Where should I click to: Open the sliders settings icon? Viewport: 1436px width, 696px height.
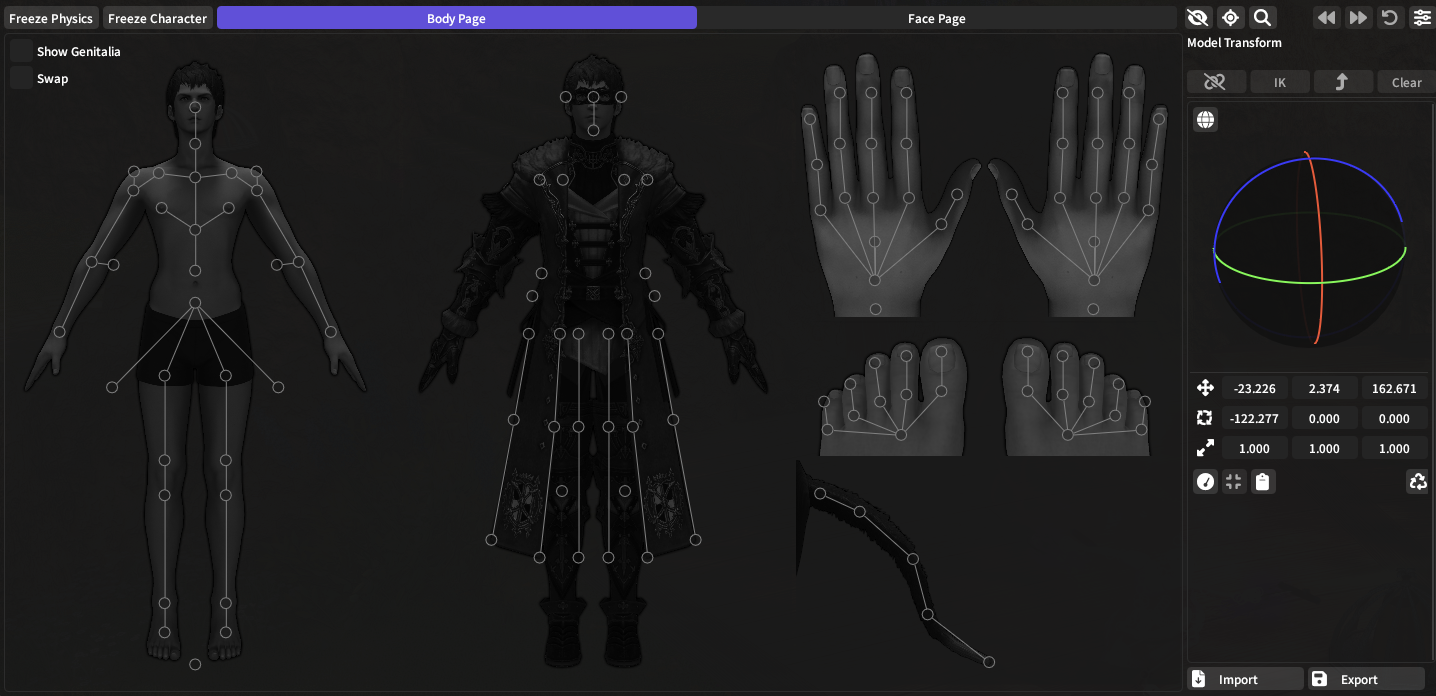tap(1421, 18)
